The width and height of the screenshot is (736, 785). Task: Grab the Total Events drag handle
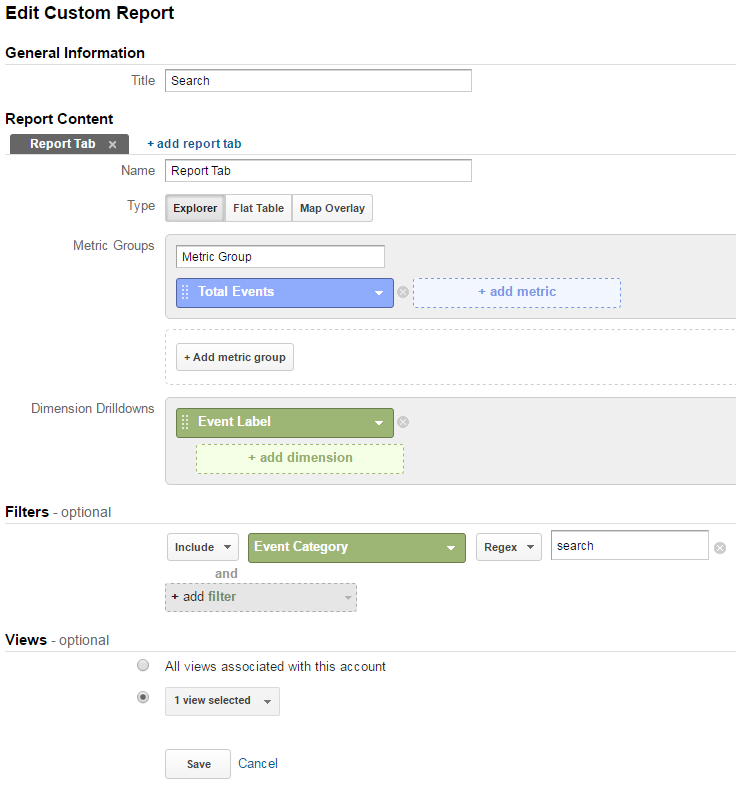[185, 292]
